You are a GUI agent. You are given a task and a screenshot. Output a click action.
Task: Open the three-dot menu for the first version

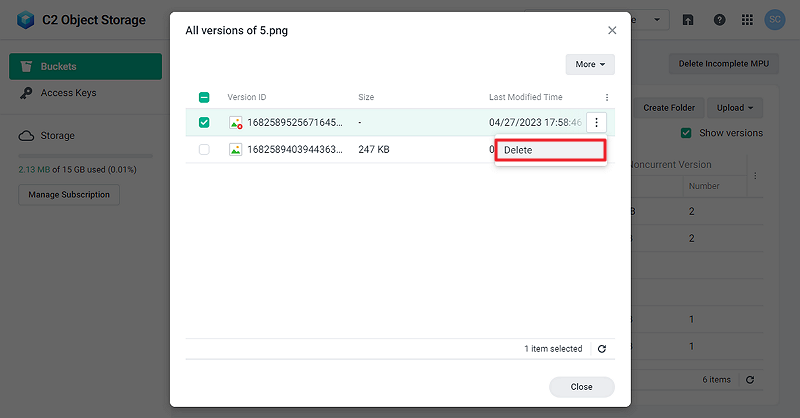tap(596, 122)
